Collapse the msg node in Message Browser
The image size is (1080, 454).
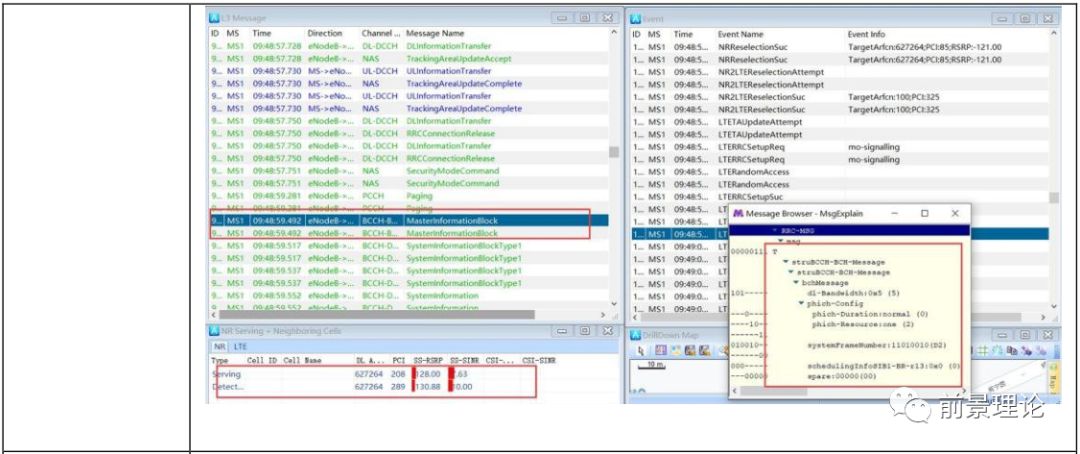click(x=780, y=240)
